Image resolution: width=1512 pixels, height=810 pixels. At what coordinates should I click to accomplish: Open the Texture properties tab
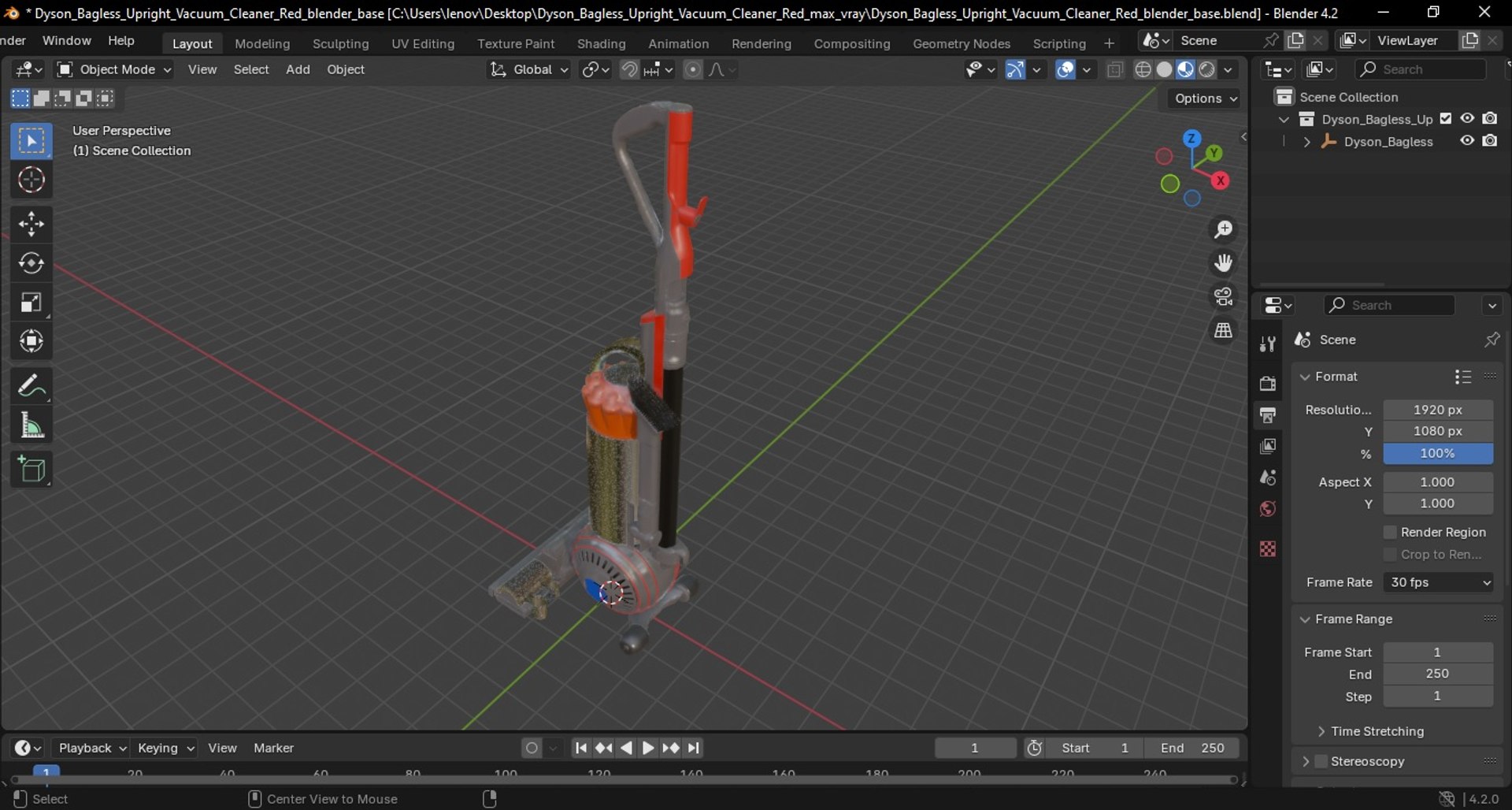tap(1267, 548)
